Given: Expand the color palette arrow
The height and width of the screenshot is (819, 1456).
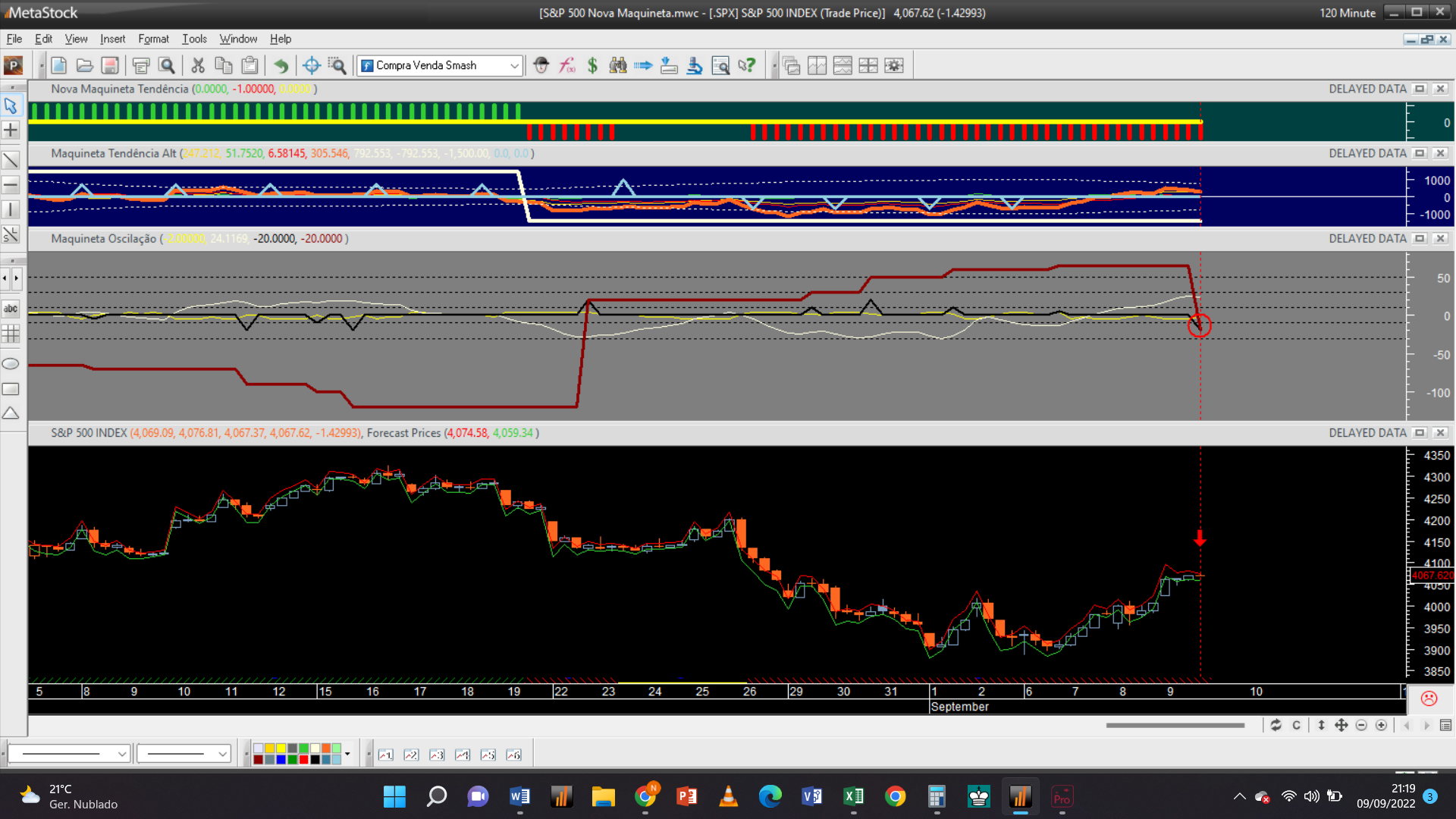Looking at the screenshot, I should pyautogui.click(x=347, y=754).
